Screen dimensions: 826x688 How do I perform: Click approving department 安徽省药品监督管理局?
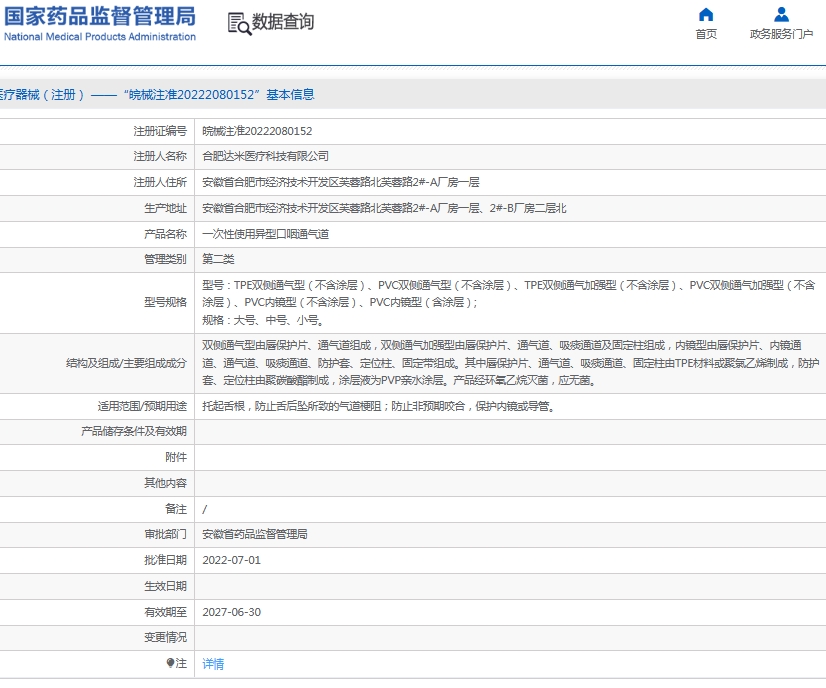255,535
